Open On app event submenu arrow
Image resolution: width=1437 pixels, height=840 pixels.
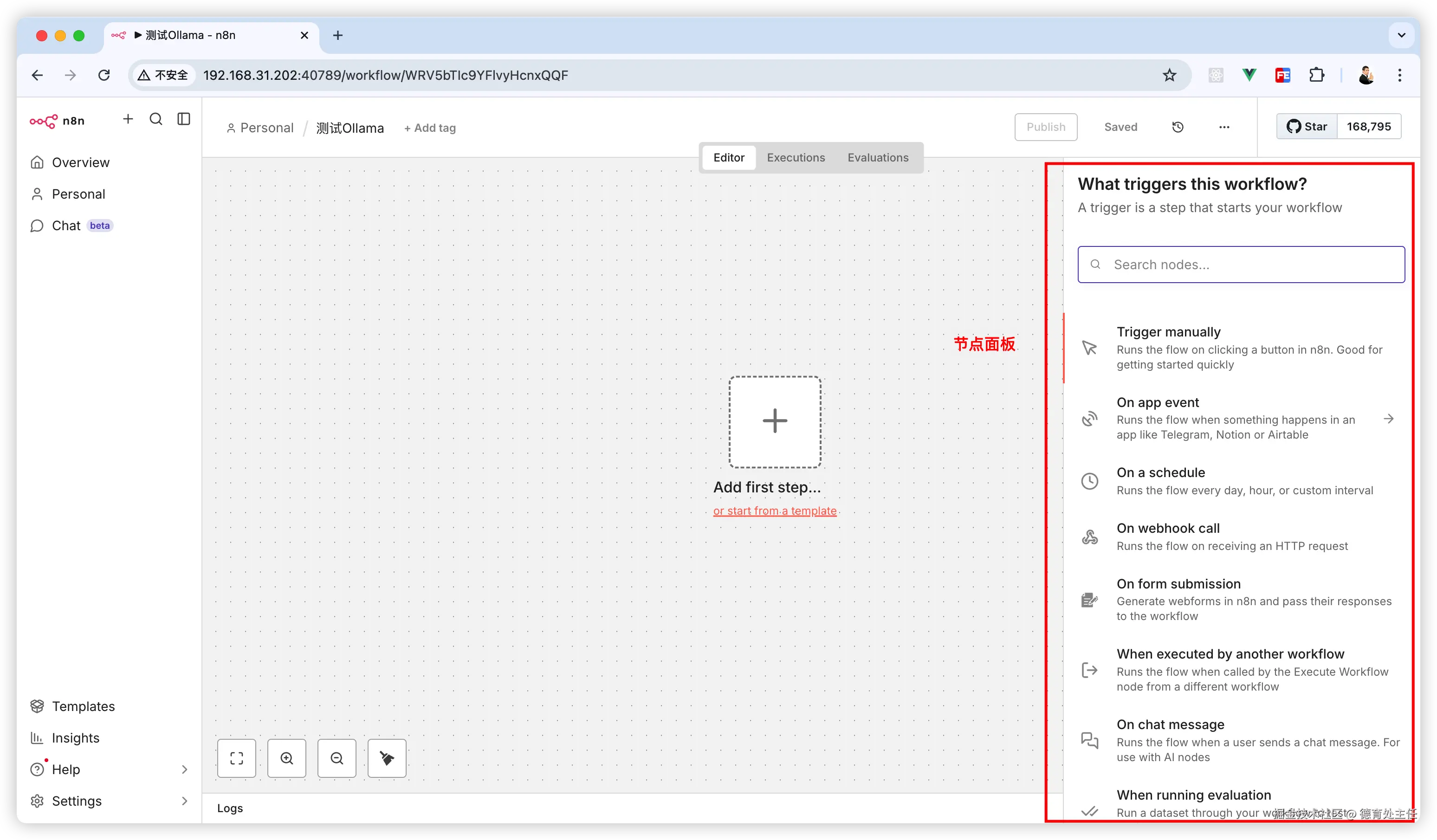click(x=1389, y=419)
